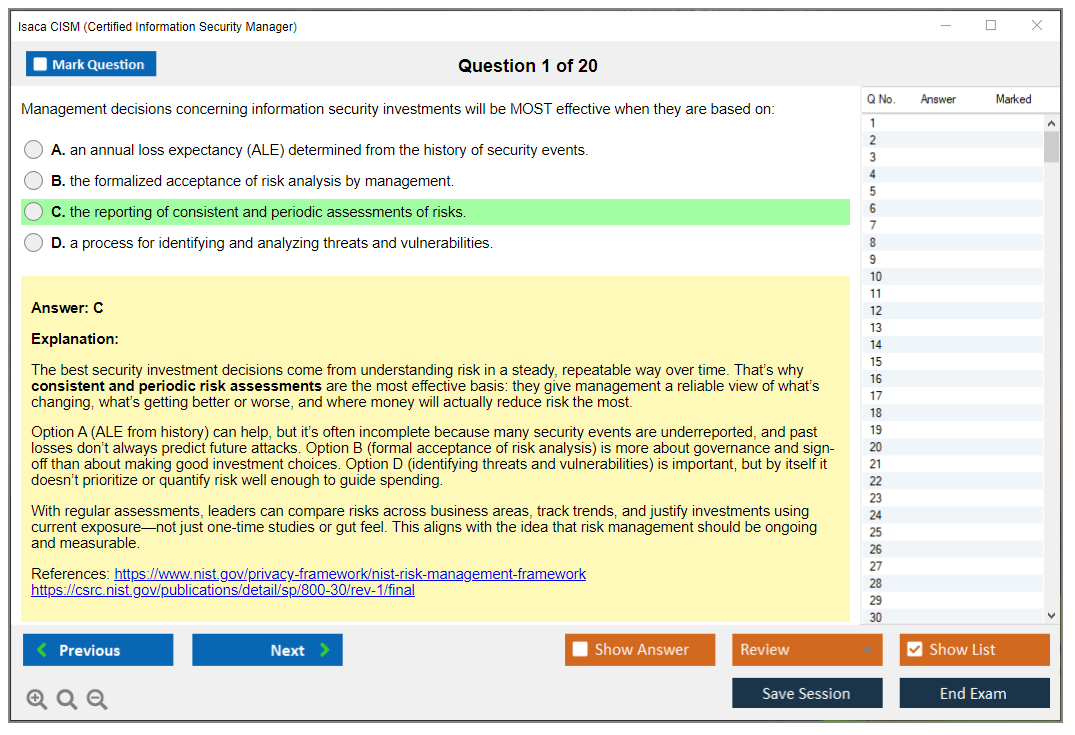Click the zoom out magnifier icon
Image resolution: width=1075 pixels, height=735 pixels.
click(x=97, y=699)
